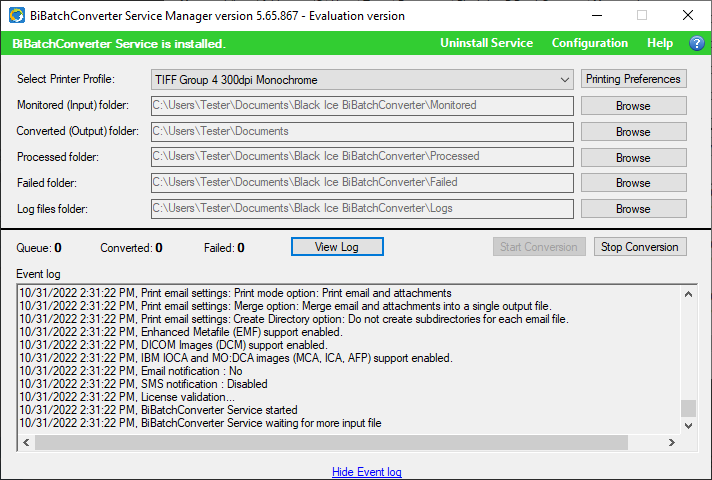Viewport: 712px width, 480px height.
Task: Select the 'SMS notification : Disabled' log line
Action: coord(143,384)
